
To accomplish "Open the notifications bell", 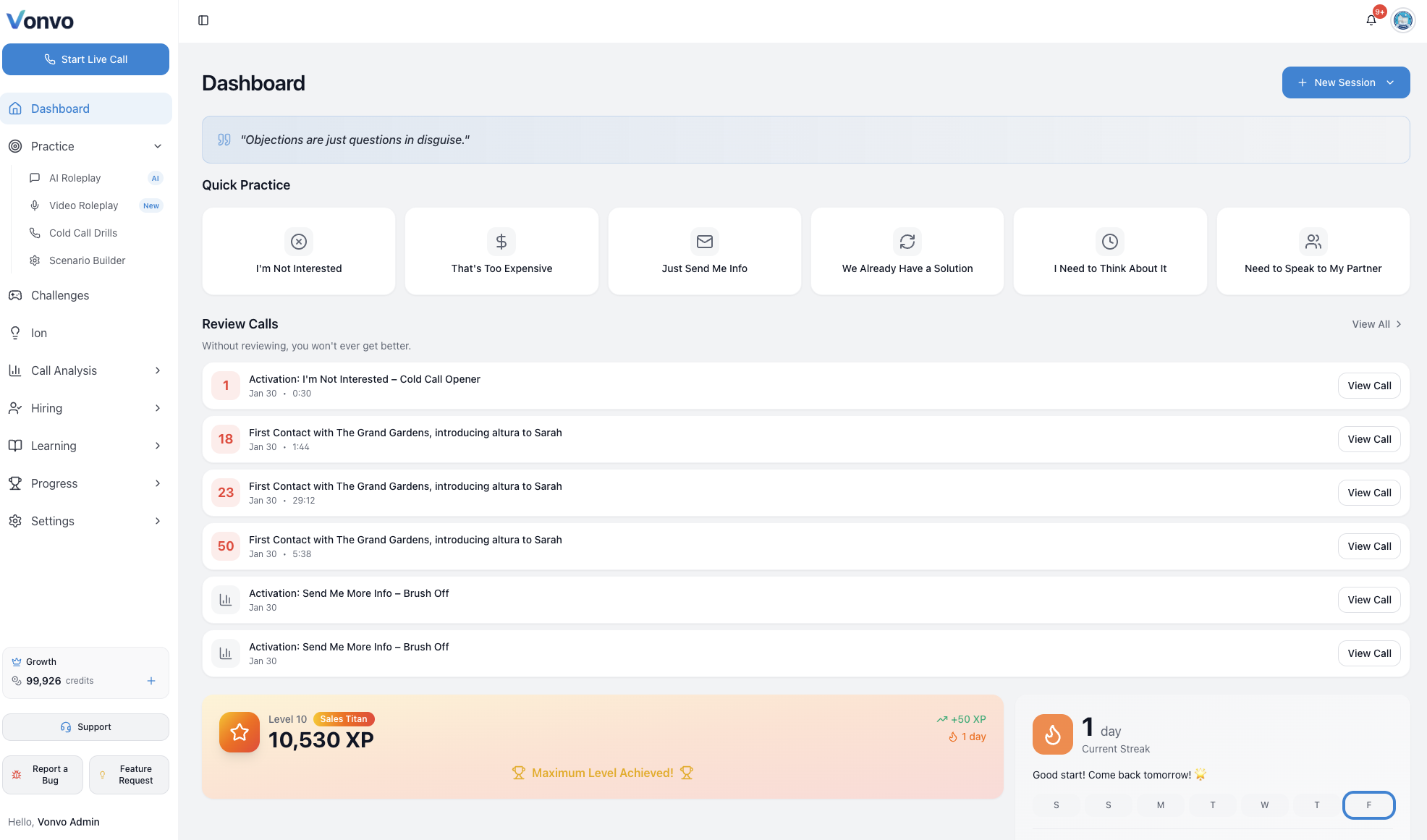I will 1371,20.
